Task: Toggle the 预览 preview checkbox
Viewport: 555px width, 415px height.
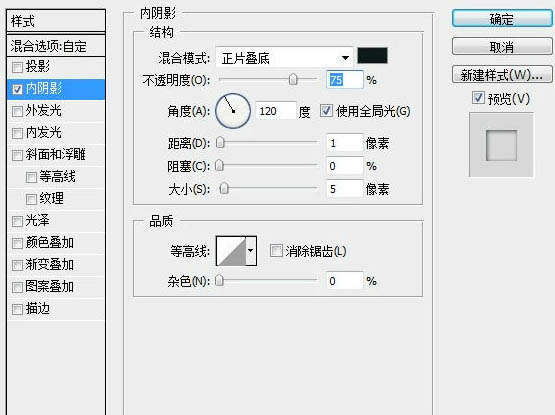Action: click(x=478, y=98)
